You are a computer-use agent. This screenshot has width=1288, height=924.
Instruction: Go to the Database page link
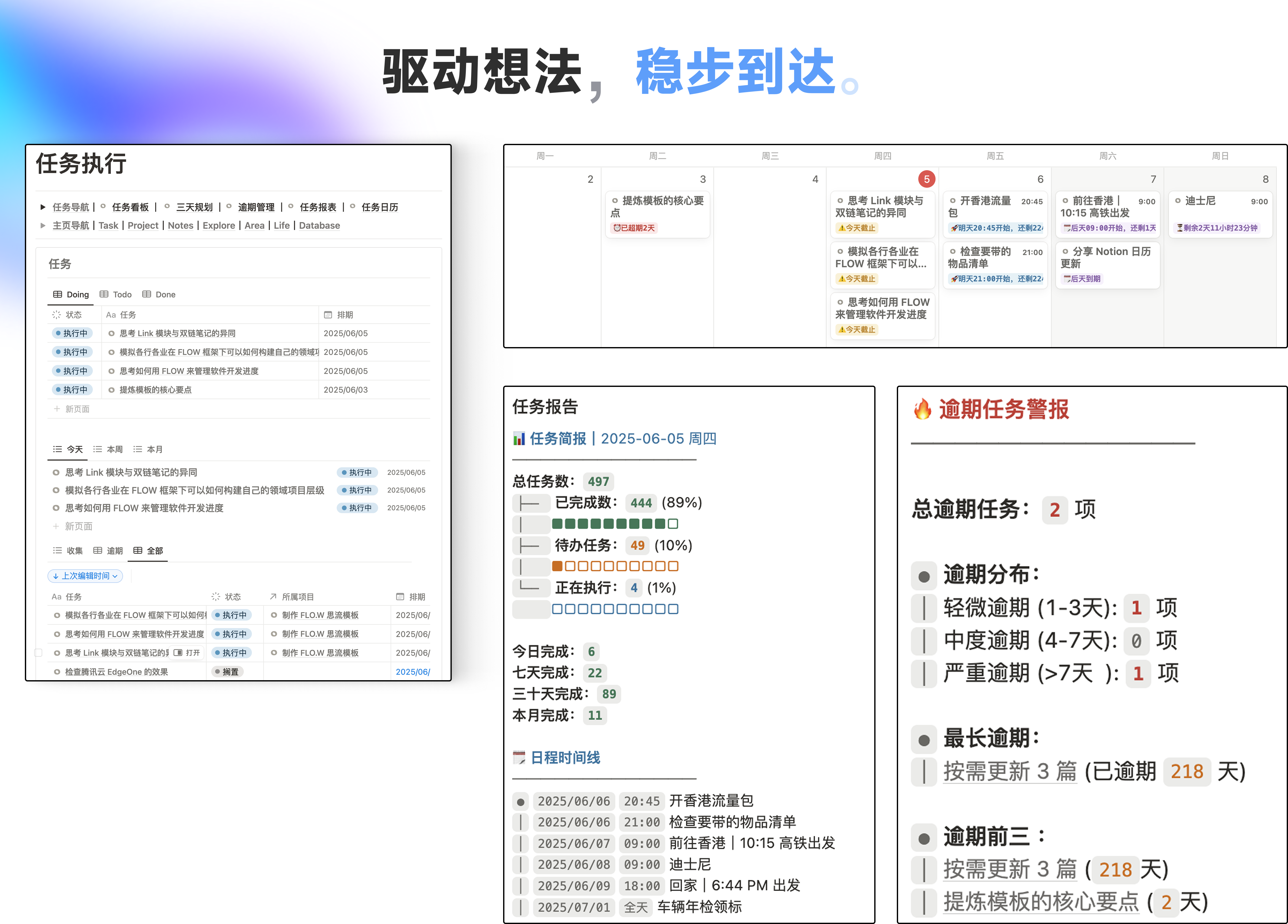pos(320,225)
